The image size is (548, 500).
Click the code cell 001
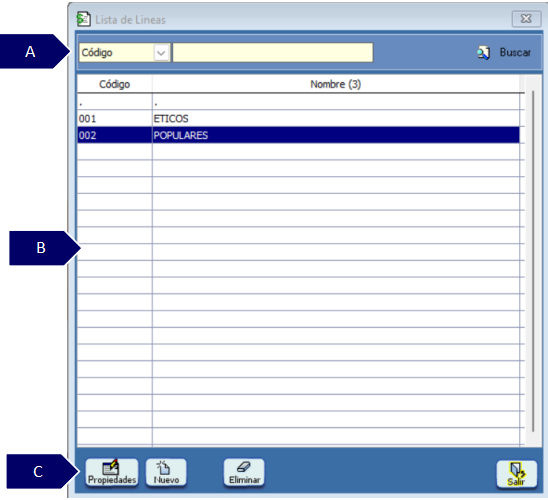click(x=87, y=119)
